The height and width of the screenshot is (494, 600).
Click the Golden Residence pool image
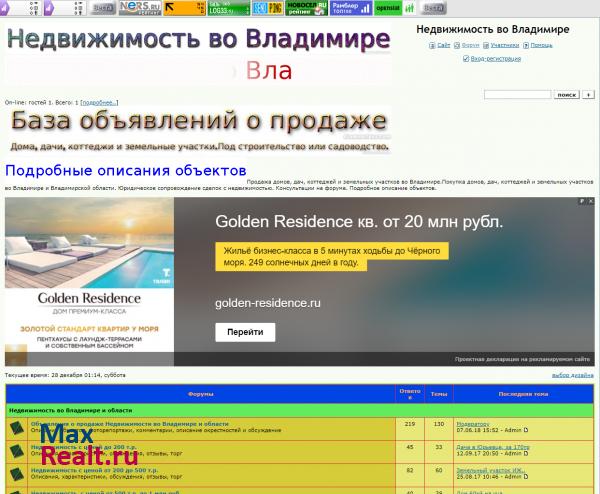coord(89,243)
